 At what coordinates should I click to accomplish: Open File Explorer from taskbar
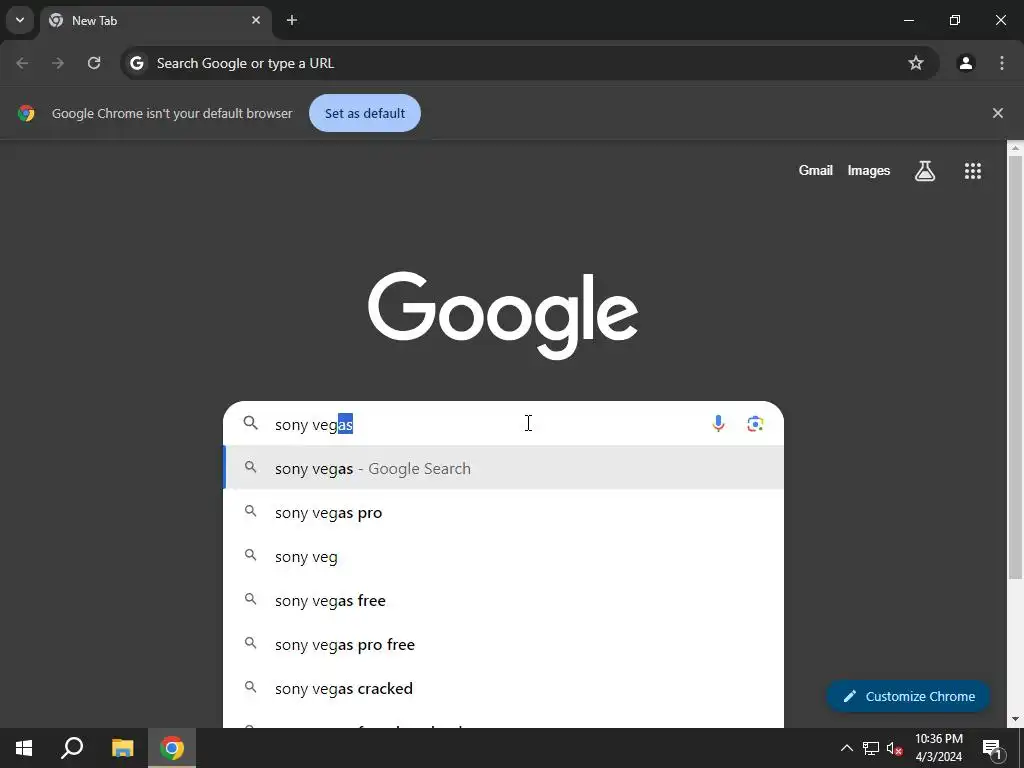point(122,748)
